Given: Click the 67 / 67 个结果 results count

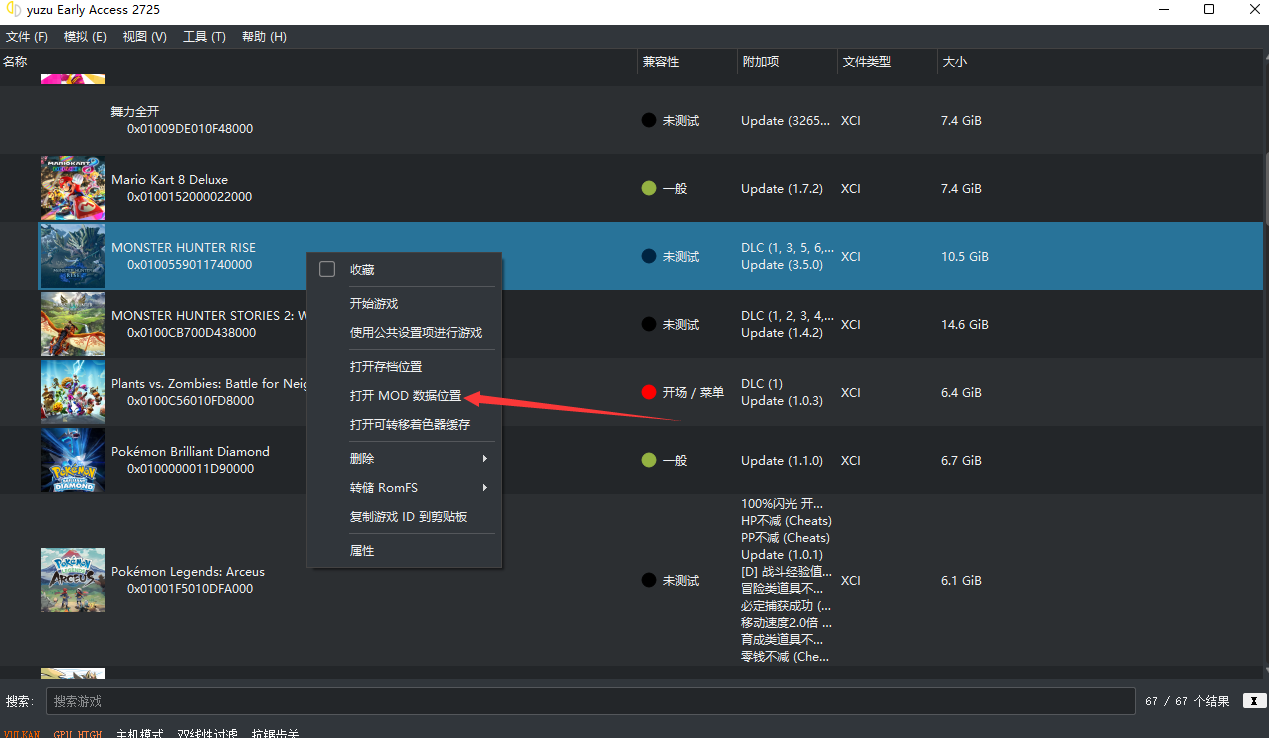Looking at the screenshot, I should tap(1188, 701).
